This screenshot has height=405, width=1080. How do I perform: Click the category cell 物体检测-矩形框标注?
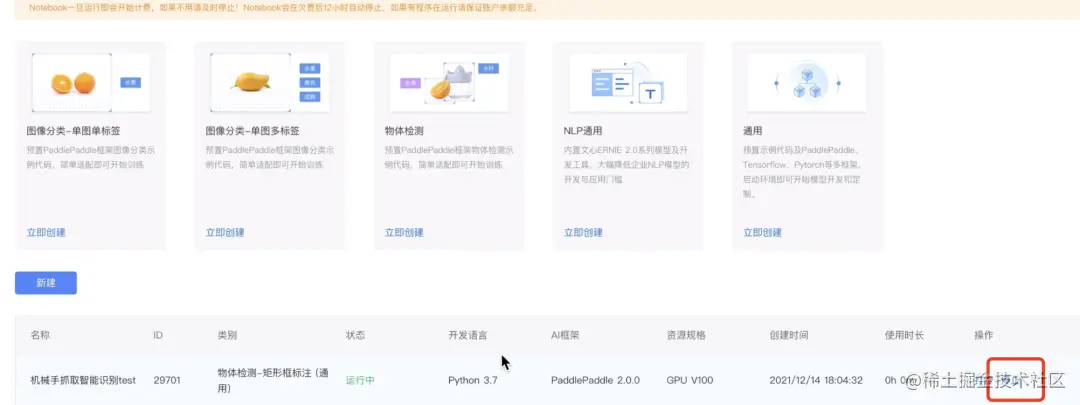273,380
